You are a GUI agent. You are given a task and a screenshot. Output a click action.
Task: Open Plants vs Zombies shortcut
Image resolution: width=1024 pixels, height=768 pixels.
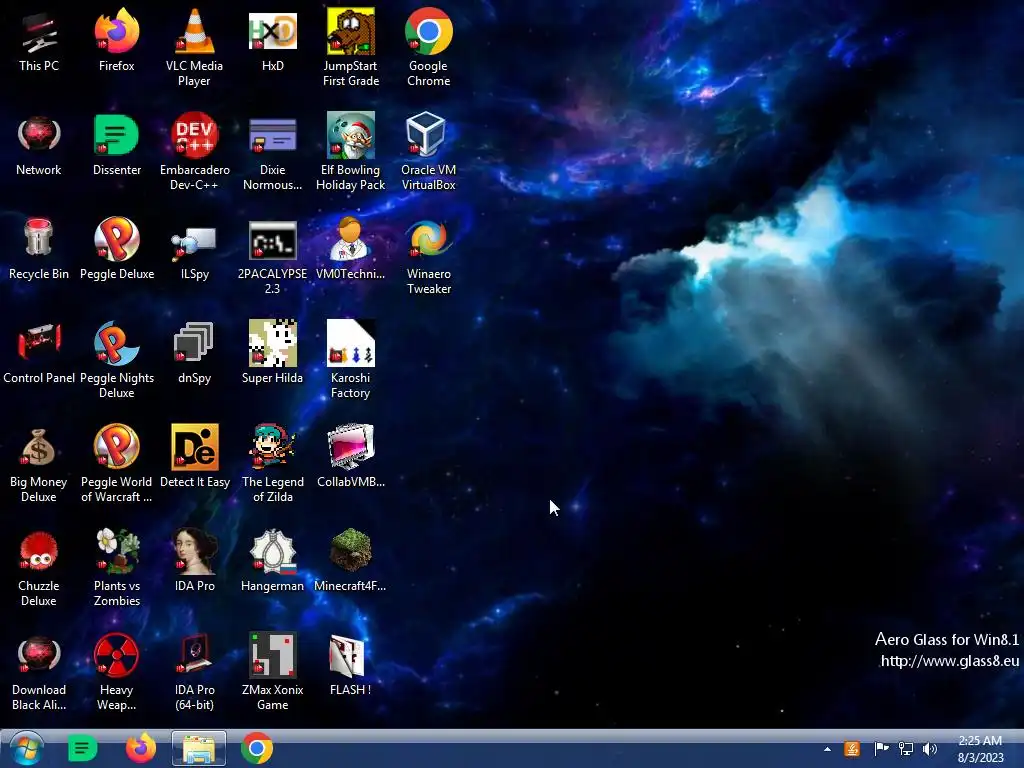tap(117, 568)
